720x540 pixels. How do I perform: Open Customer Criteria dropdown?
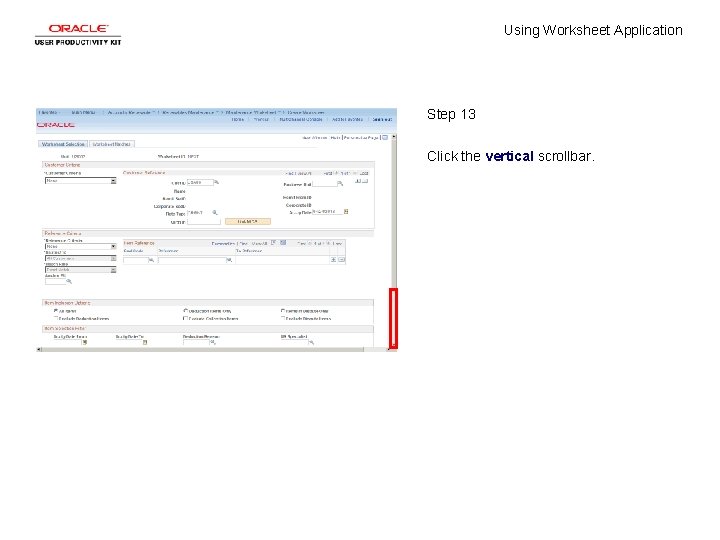point(80,181)
